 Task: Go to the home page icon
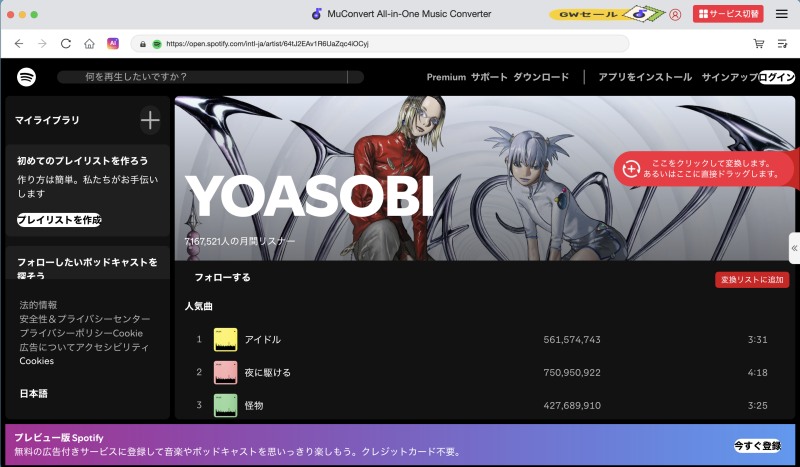pyautogui.click(x=89, y=44)
